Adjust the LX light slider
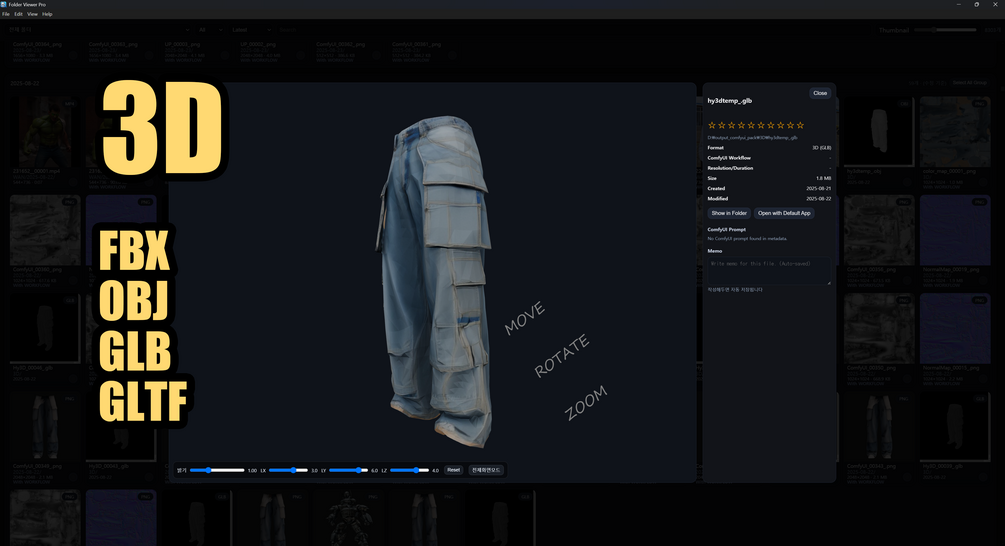 click(x=288, y=470)
